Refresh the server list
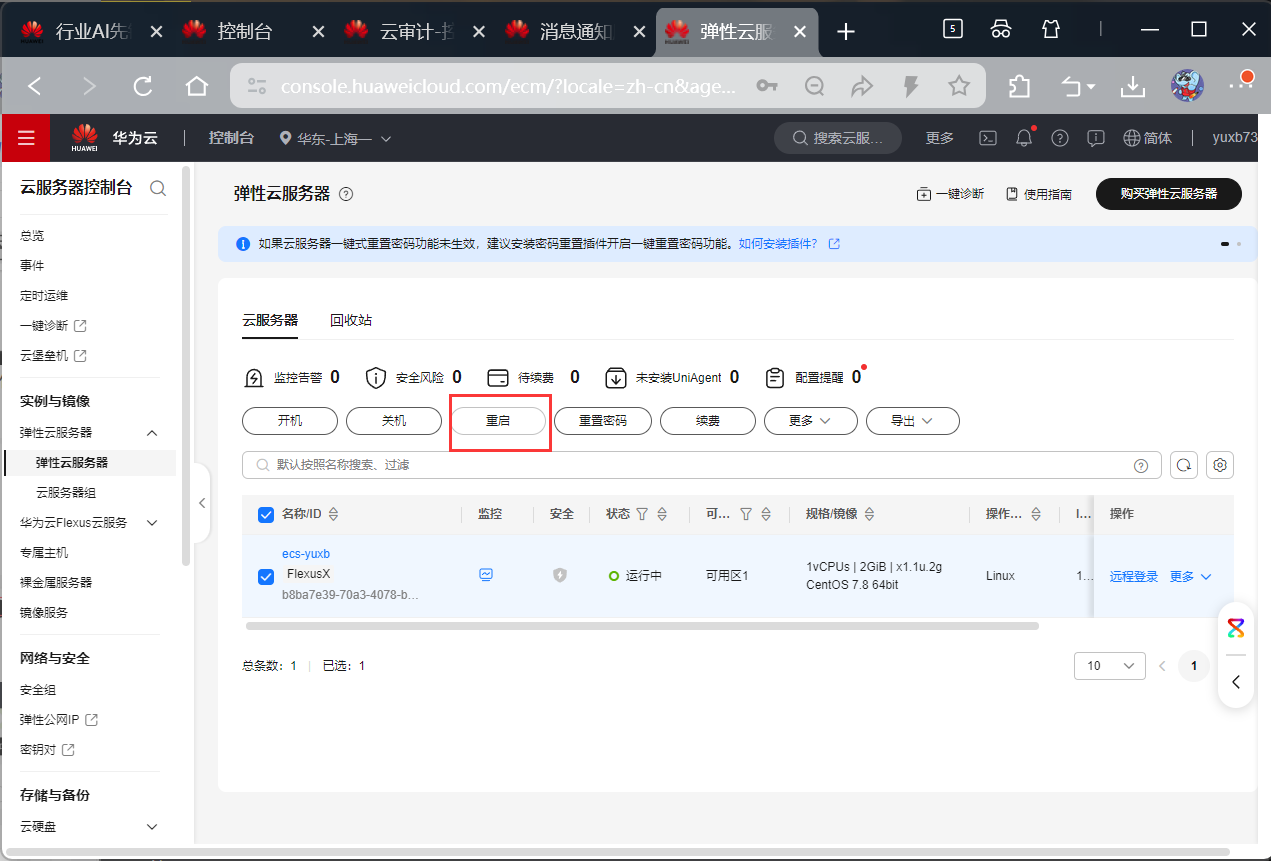The image size is (1271, 861). tap(1184, 465)
